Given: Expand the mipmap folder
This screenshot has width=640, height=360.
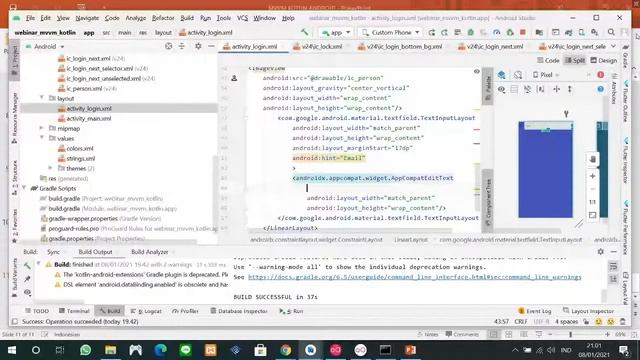Looking at the screenshot, I should 42,128.
